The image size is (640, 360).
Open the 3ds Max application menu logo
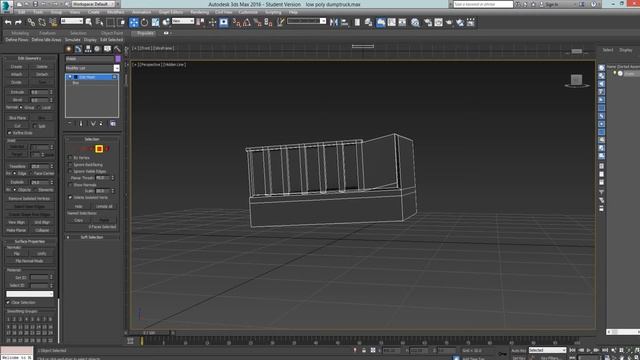pyautogui.click(x=7, y=6)
